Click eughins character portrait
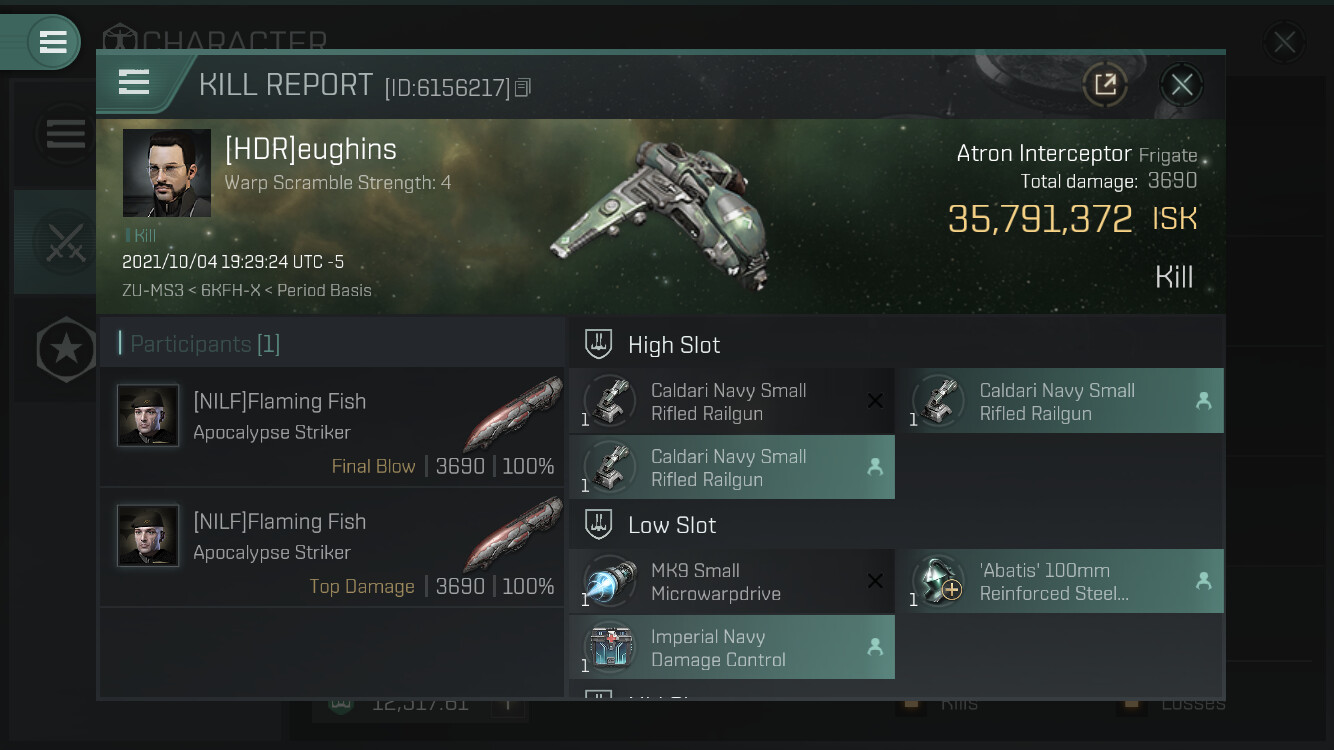Screen dimensions: 1334x750 point(167,173)
